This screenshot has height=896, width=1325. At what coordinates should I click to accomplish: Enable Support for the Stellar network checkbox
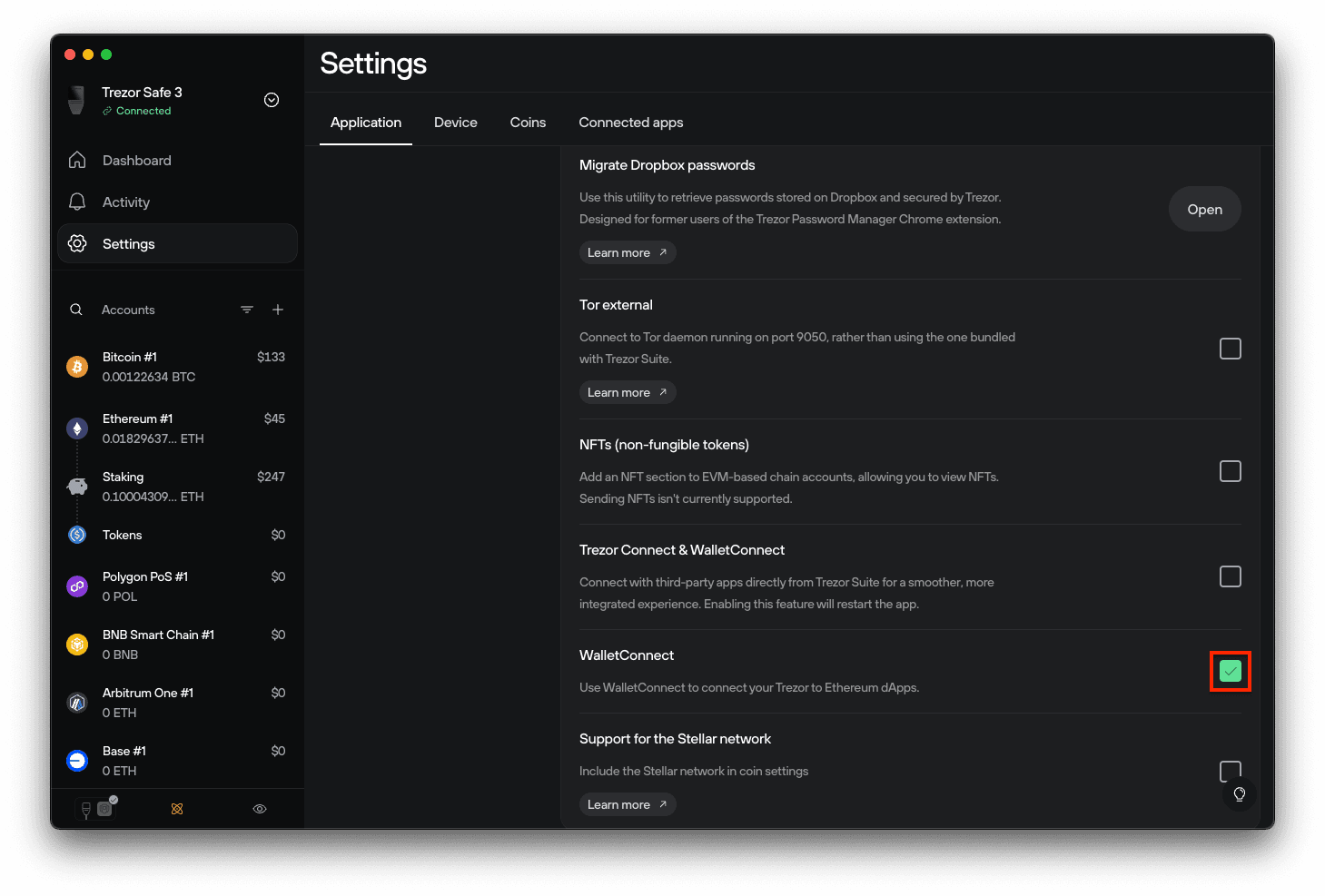[1231, 772]
